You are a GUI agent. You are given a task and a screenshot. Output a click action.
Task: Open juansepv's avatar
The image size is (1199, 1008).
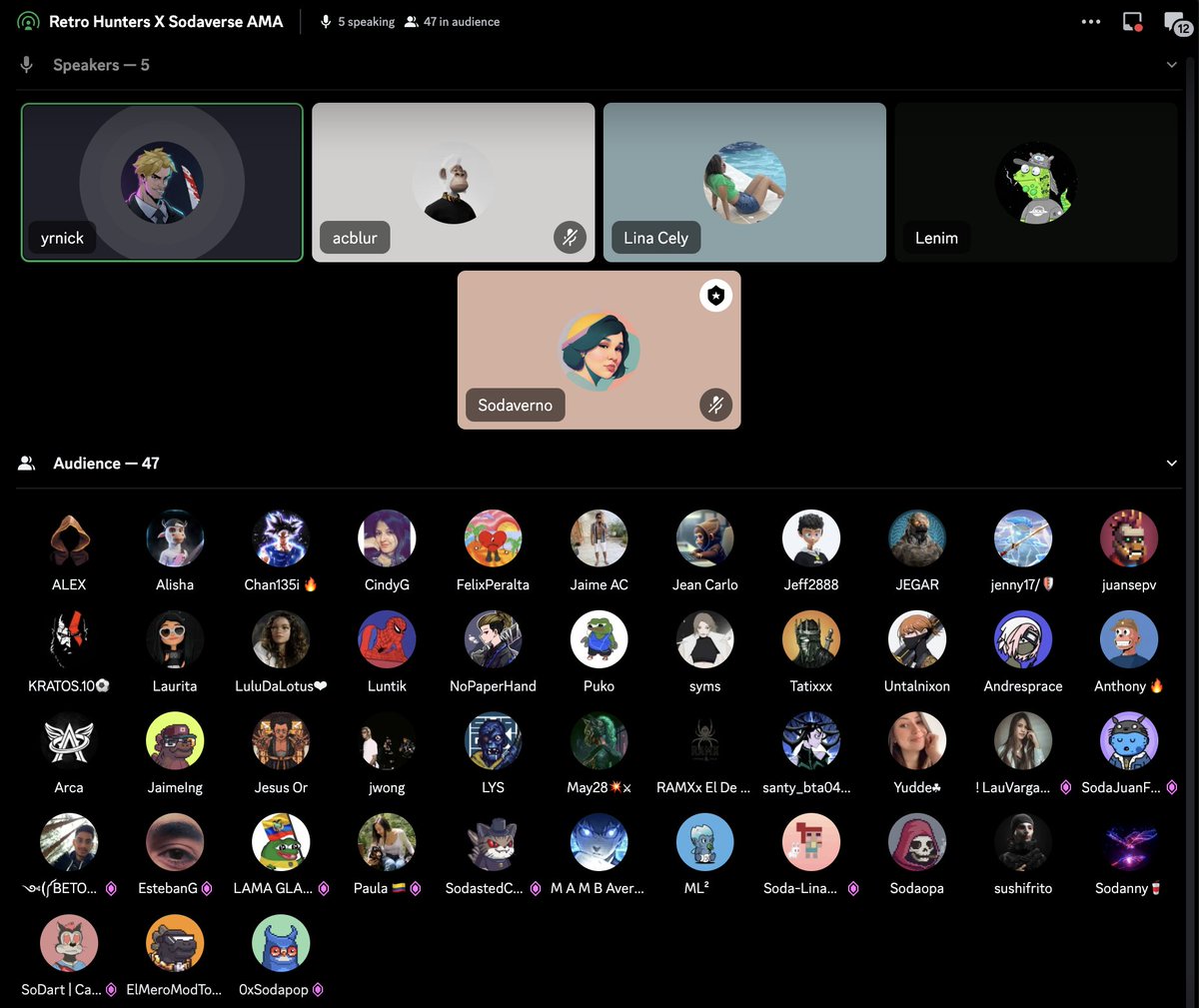click(x=1128, y=538)
